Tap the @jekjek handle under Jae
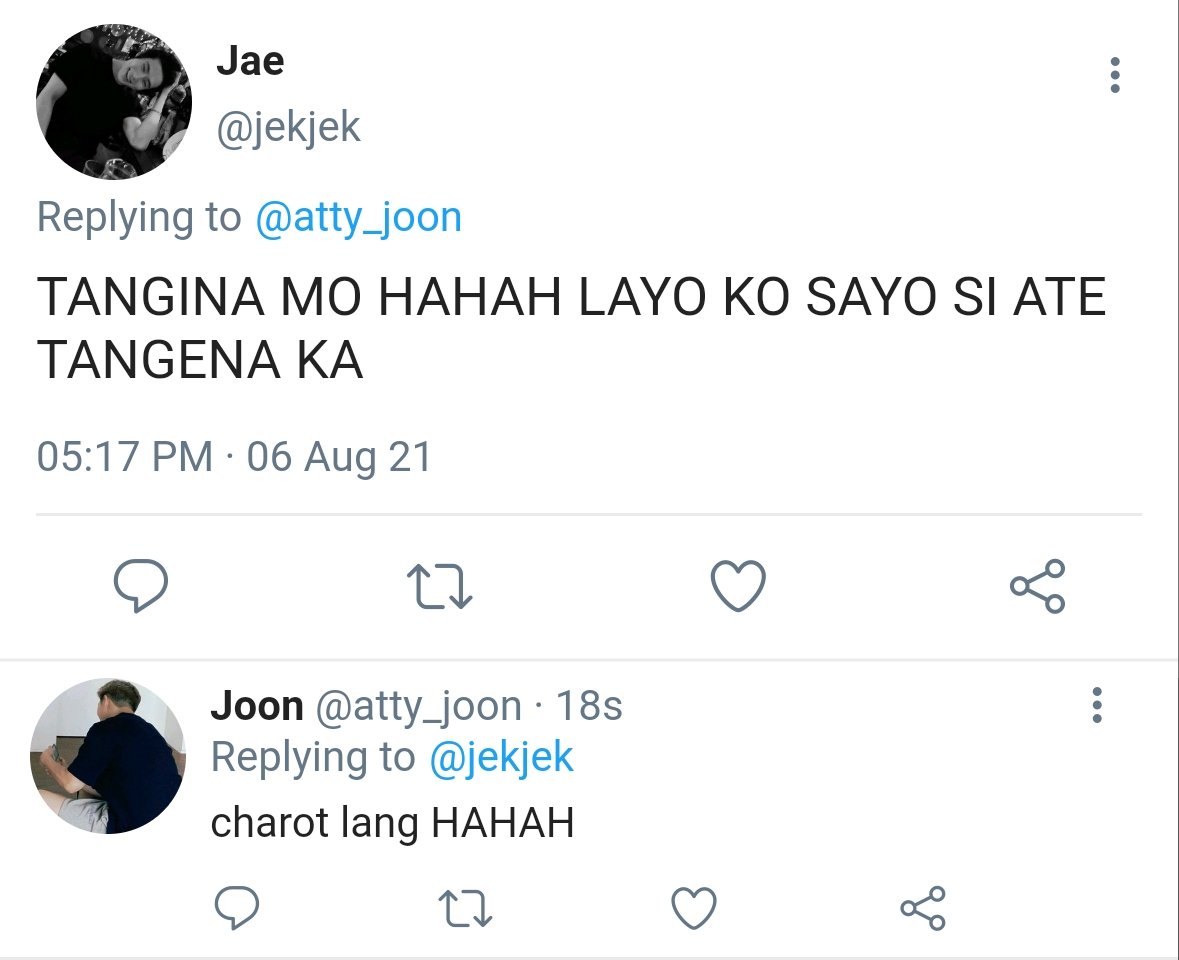 [x=289, y=128]
